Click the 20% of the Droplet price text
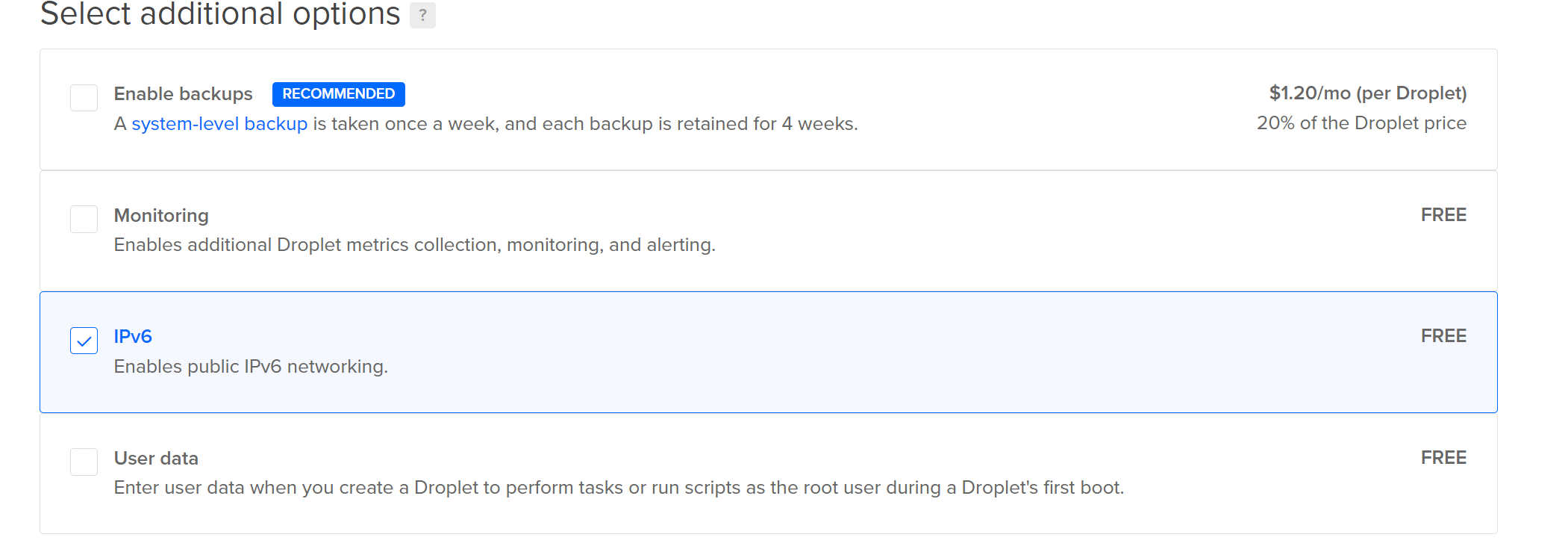The width and height of the screenshot is (1568, 555). [x=1361, y=123]
